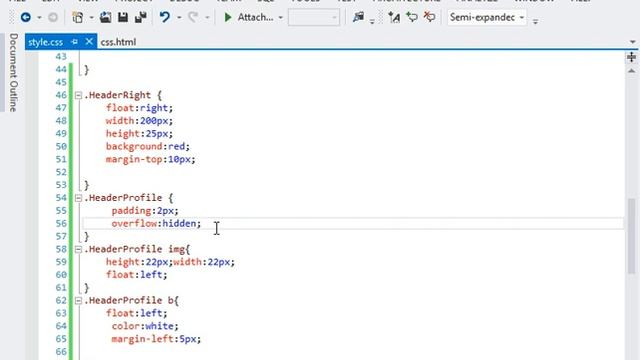The width and height of the screenshot is (640, 360).
Task: Click the Undo arrow icon
Action: (164, 17)
